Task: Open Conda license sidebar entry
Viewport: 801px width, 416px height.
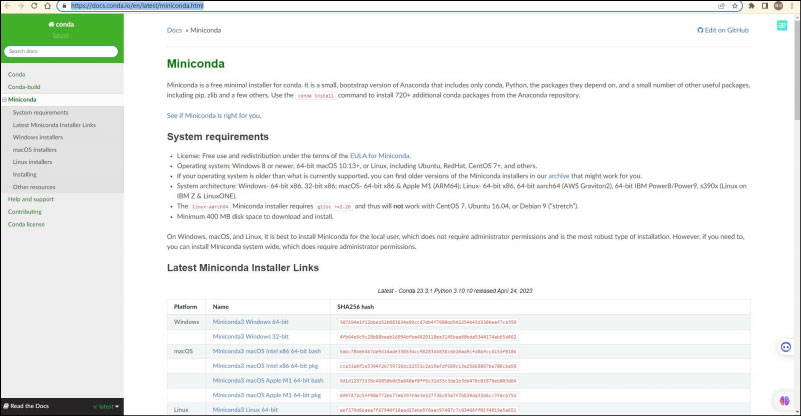Action: [26, 224]
